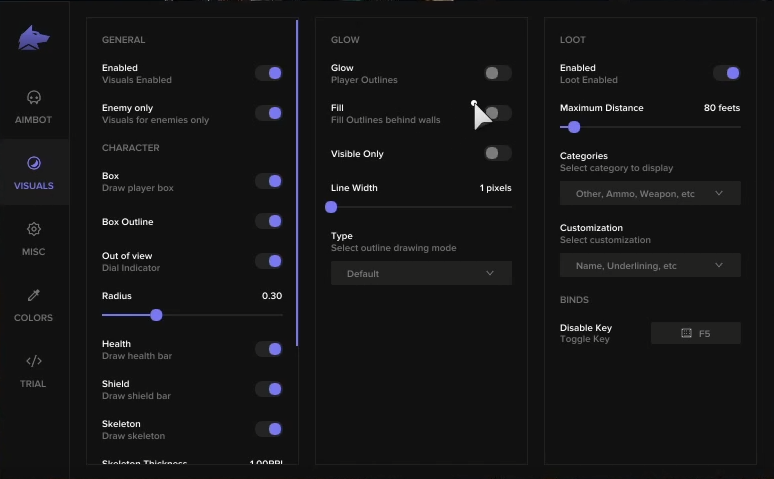Switch to the COLORS tab label
The height and width of the screenshot is (479, 774).
[34, 318]
